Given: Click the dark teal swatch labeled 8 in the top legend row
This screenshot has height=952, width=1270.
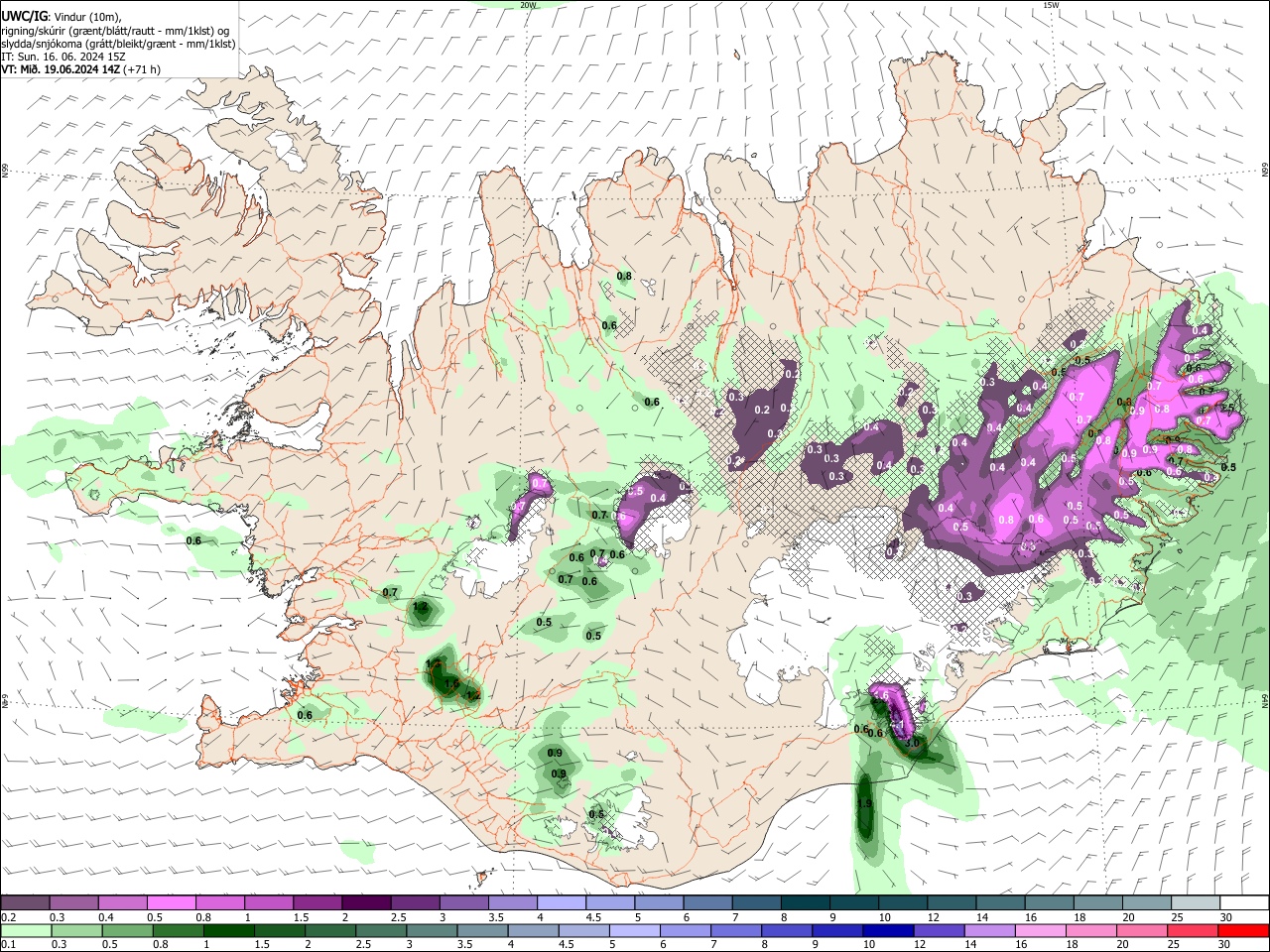Looking at the screenshot, I should tap(806, 902).
